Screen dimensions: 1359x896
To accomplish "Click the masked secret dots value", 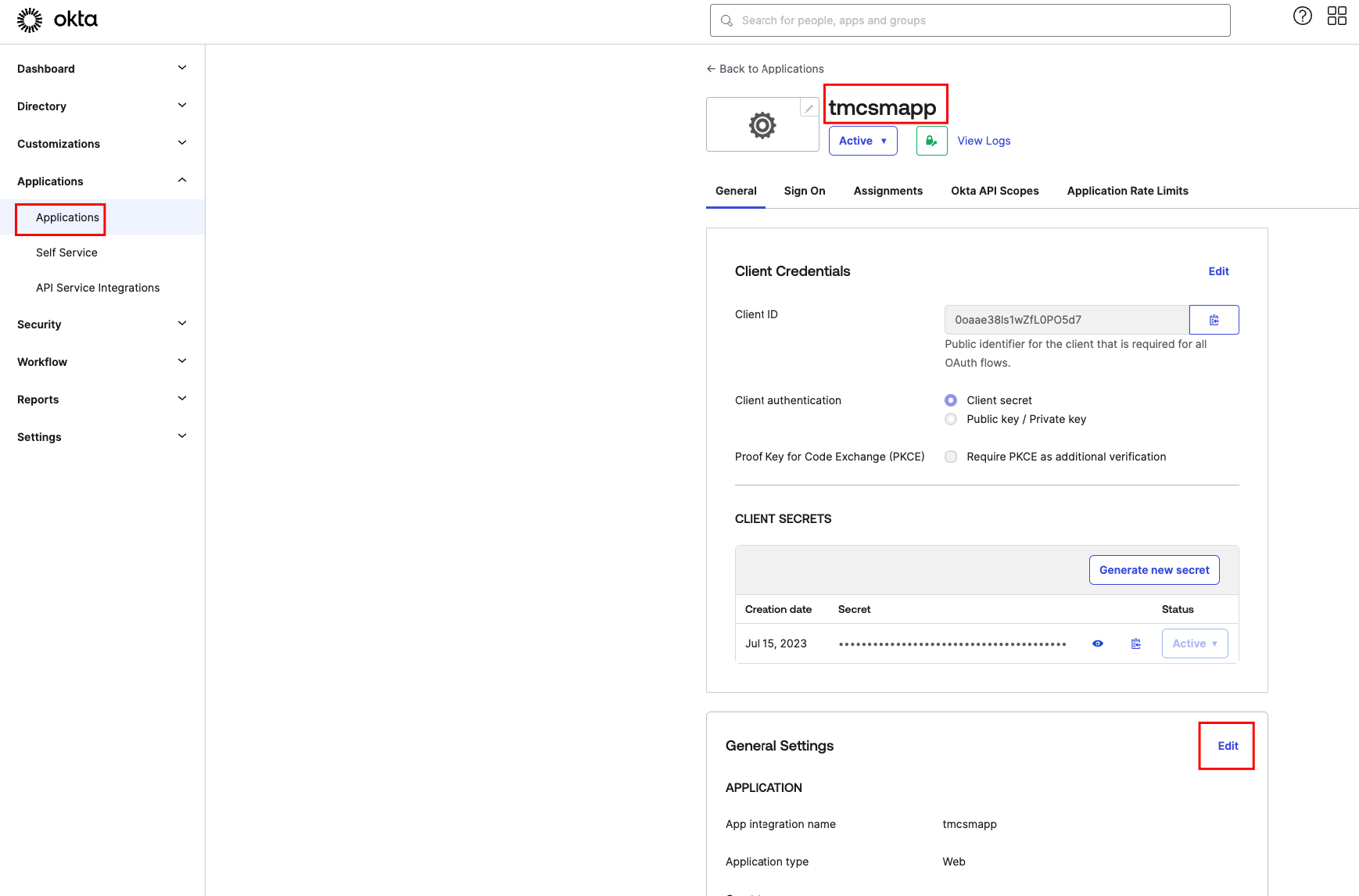I will [952, 644].
